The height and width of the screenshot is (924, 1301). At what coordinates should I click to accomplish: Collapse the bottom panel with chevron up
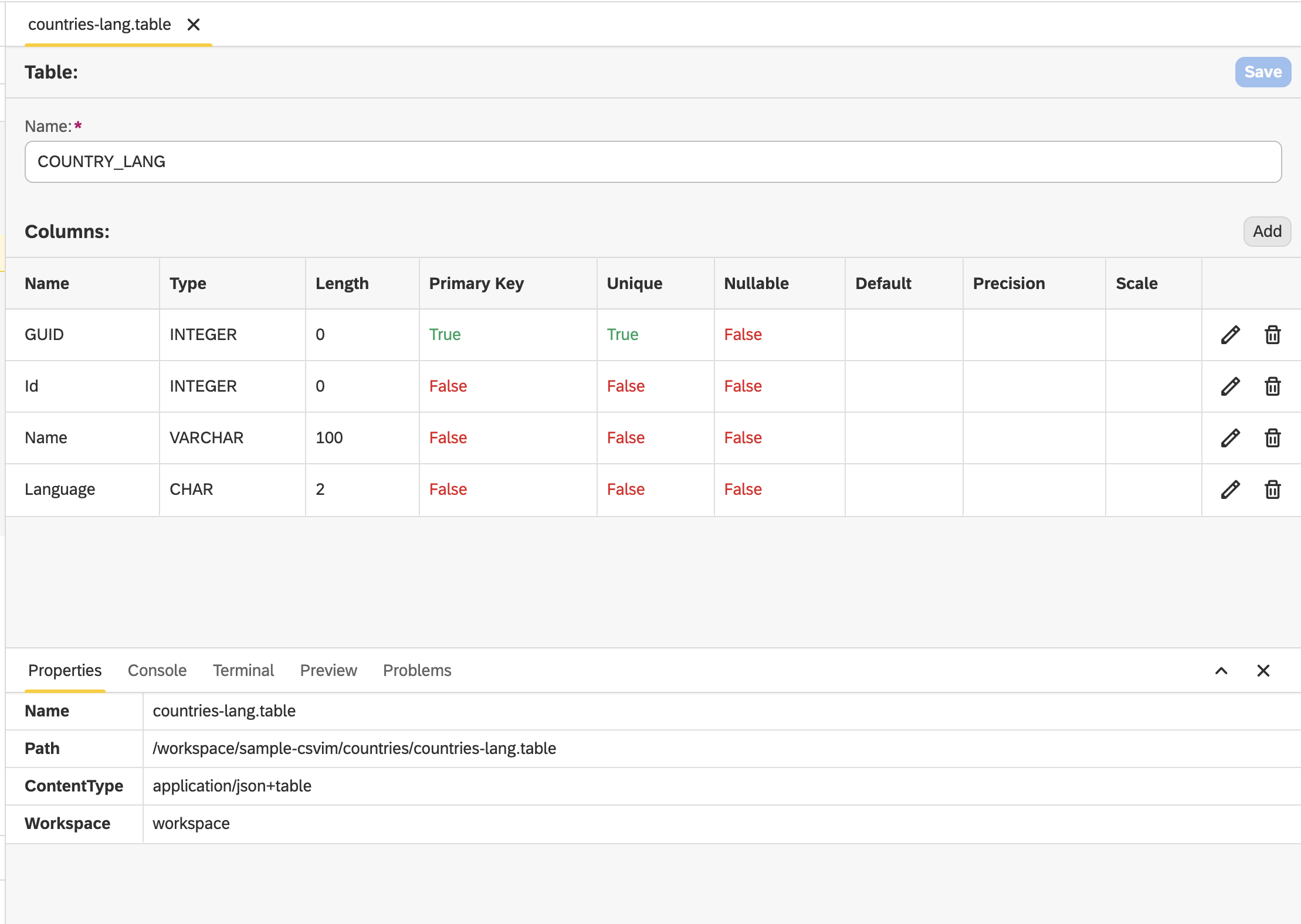coord(1221,671)
